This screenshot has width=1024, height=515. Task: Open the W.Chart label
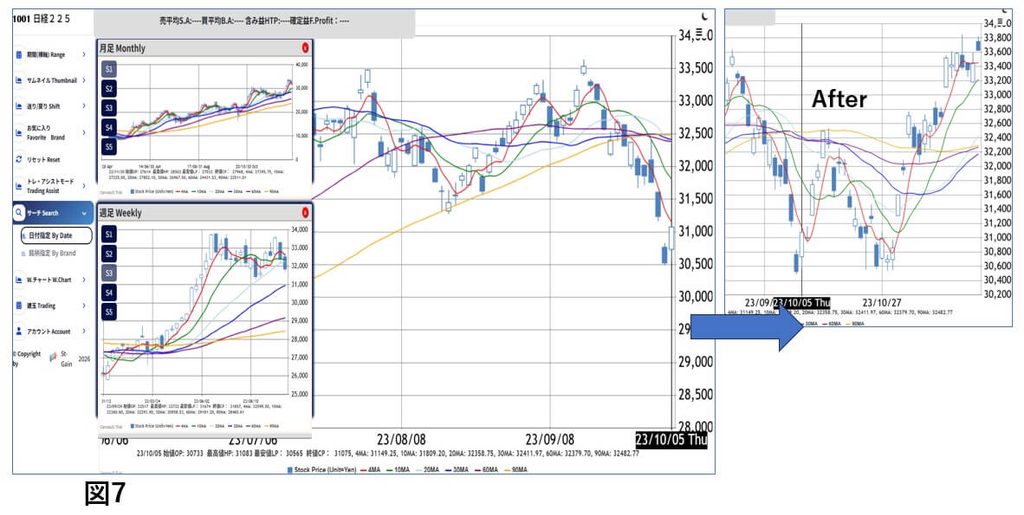point(49,279)
